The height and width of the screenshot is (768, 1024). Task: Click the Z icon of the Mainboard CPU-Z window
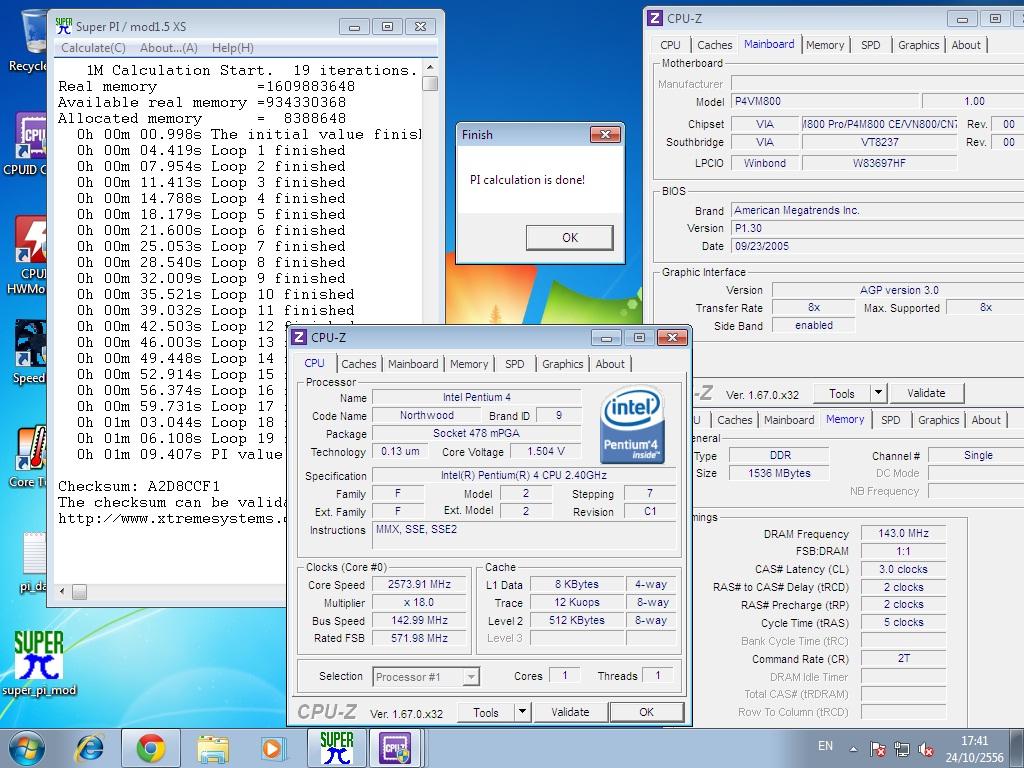click(x=655, y=18)
